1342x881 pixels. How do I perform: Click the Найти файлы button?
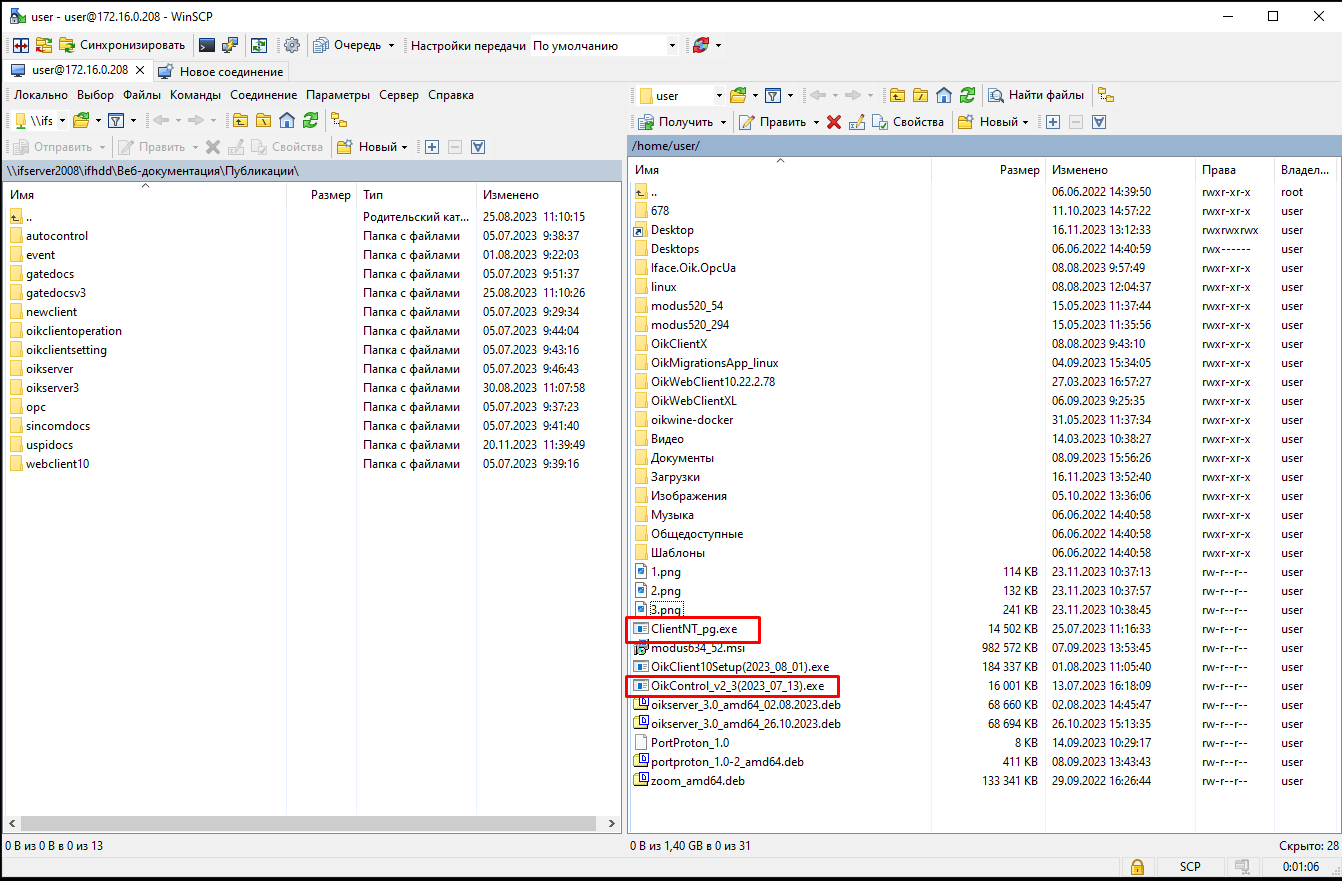click(x=1036, y=95)
